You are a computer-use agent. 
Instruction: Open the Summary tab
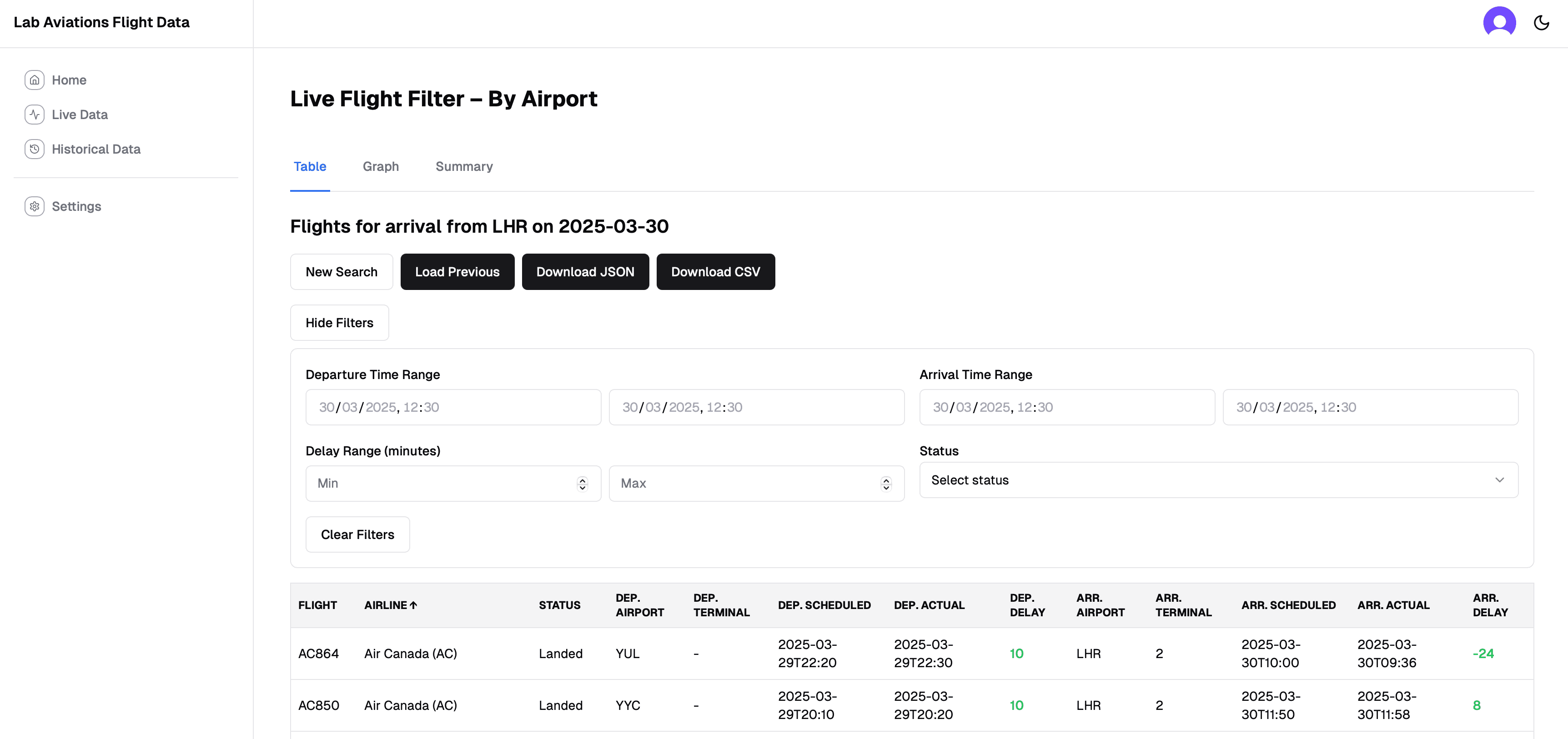coord(464,166)
